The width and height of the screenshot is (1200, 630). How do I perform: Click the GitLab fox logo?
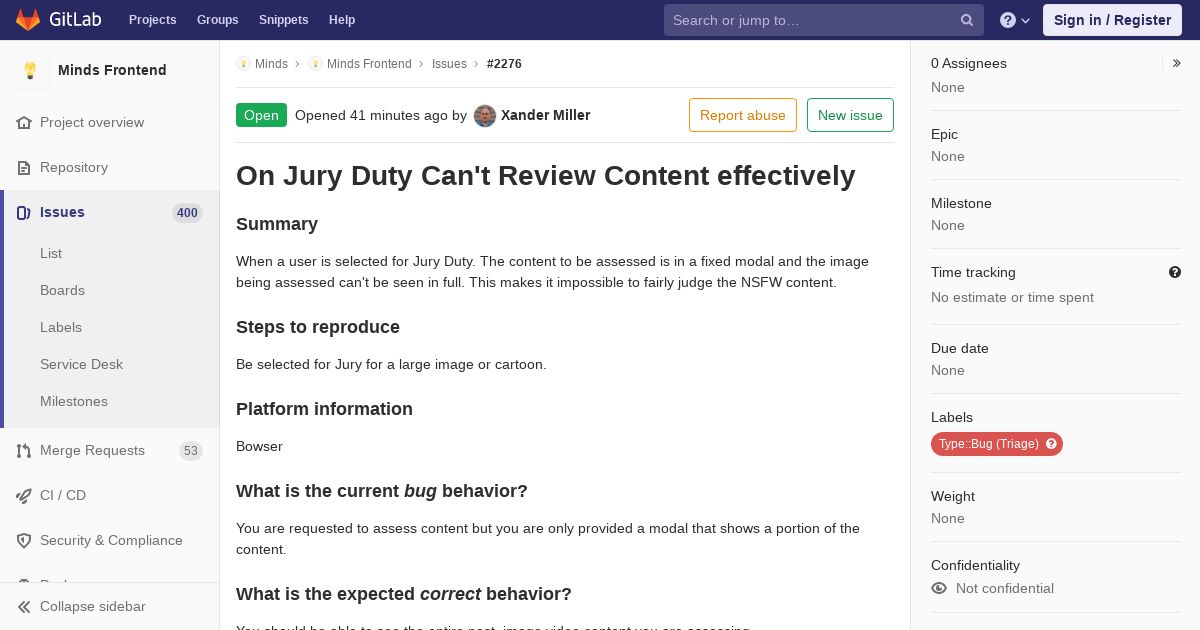pyautogui.click(x=28, y=19)
